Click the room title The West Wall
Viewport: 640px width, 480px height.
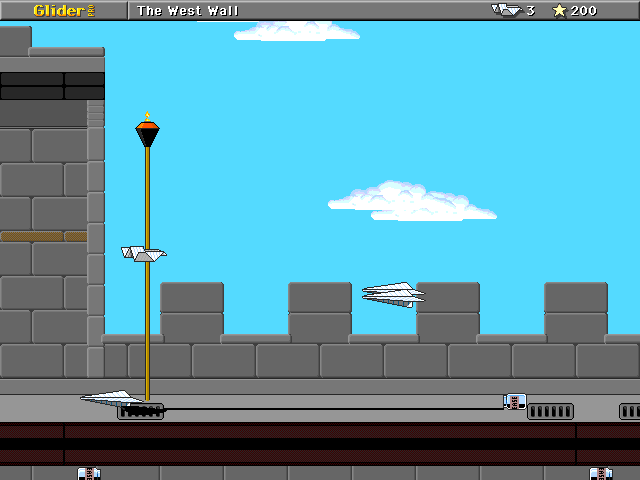[188, 11]
